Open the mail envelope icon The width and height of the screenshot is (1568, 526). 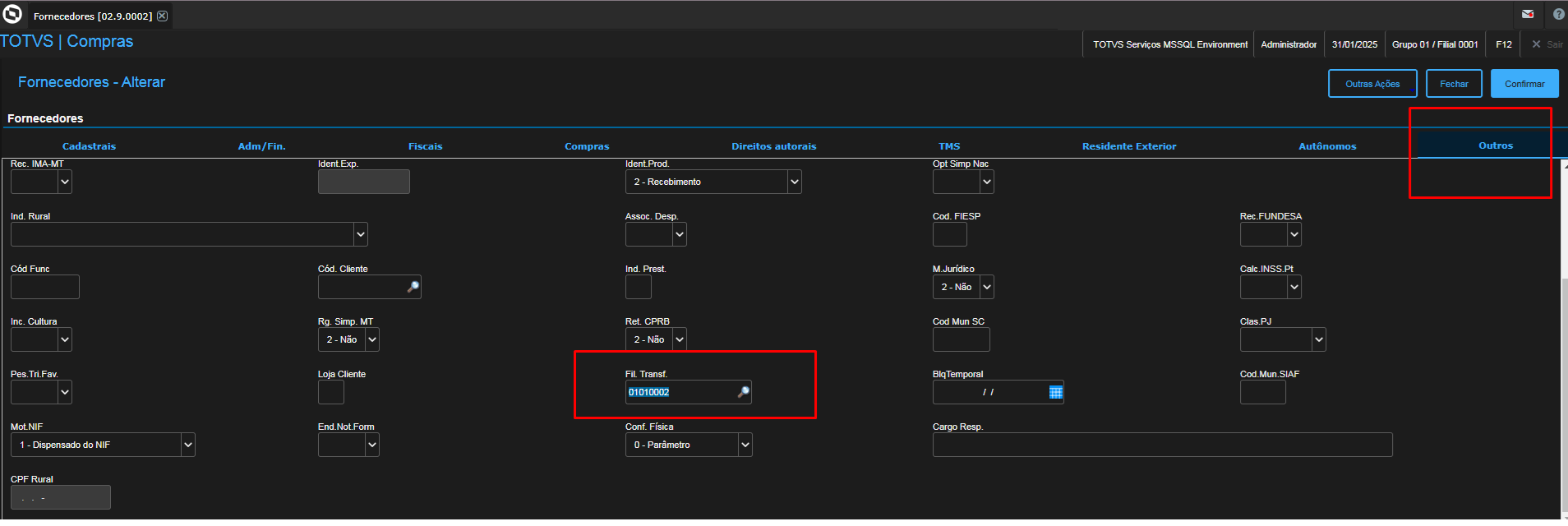pyautogui.click(x=1528, y=14)
